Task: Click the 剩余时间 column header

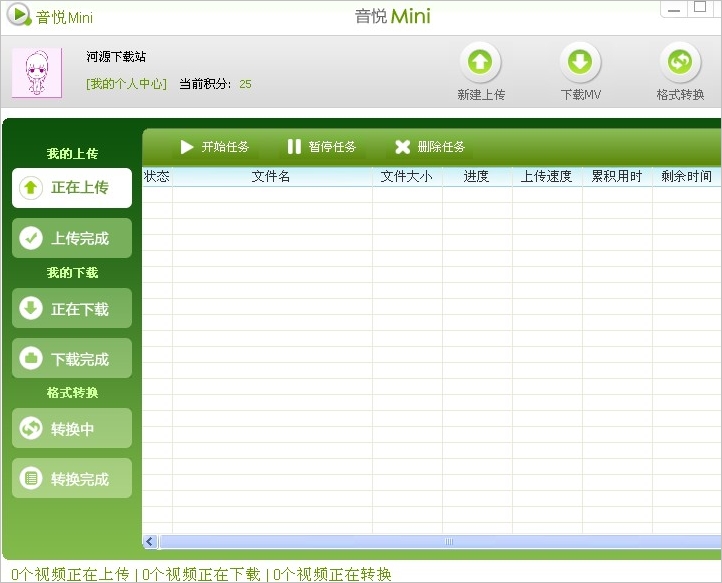Action: (x=687, y=176)
